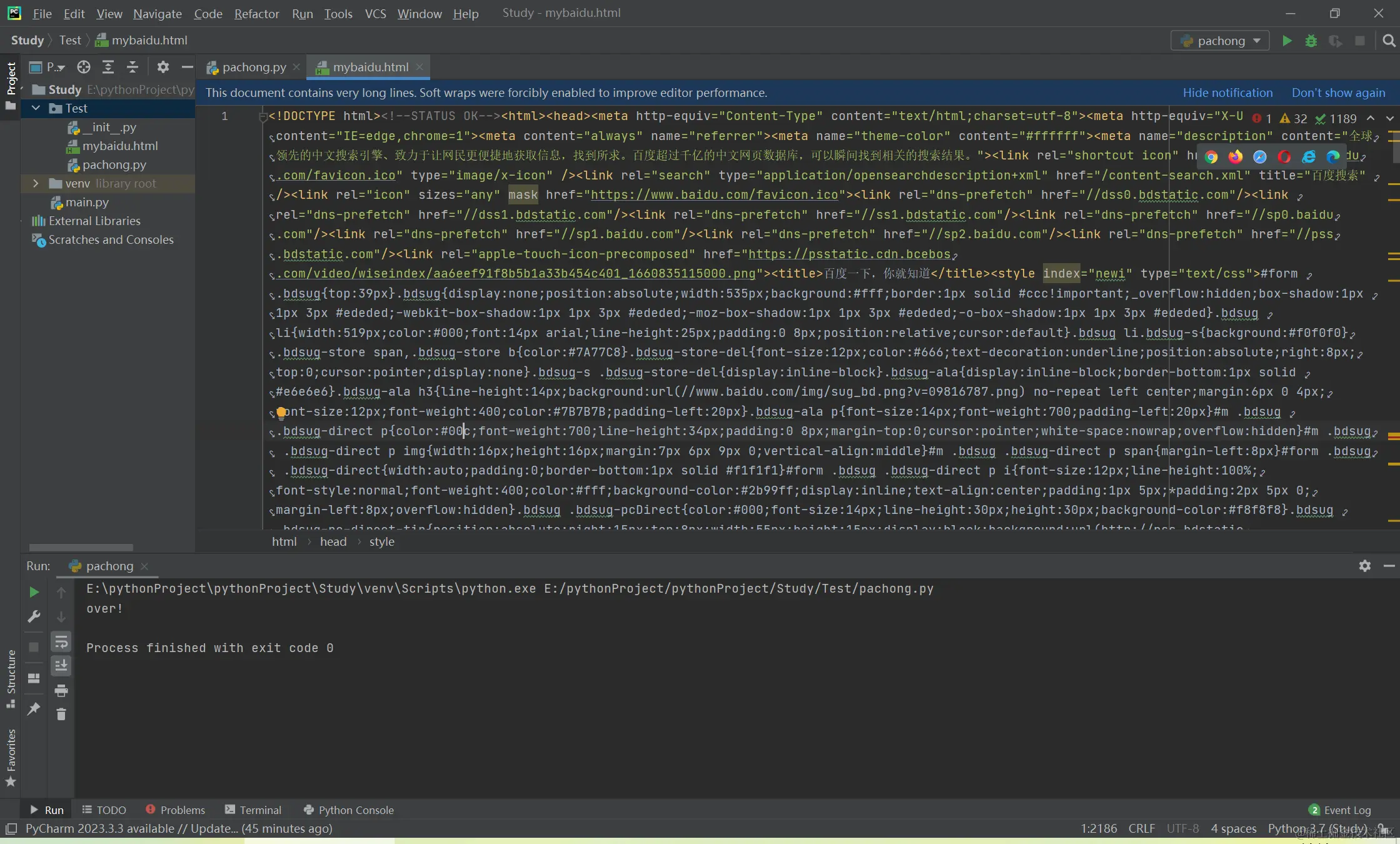Click Collapse All in Project panel
1400x844 pixels.
[133, 67]
